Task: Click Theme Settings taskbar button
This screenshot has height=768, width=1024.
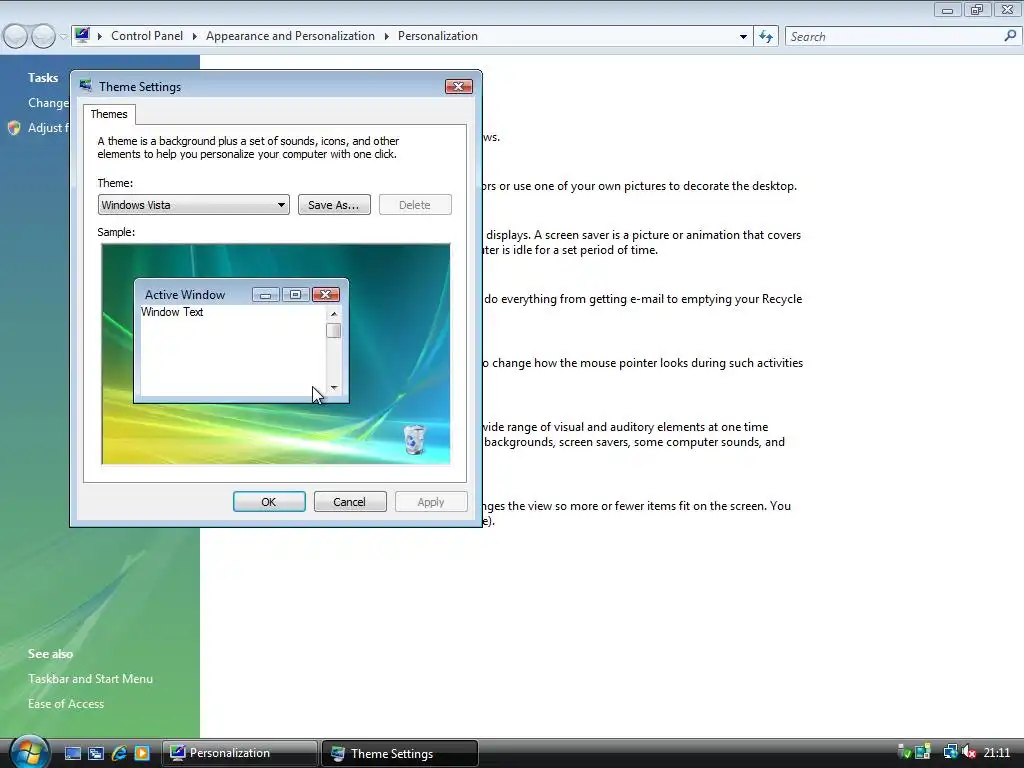Action: point(400,754)
